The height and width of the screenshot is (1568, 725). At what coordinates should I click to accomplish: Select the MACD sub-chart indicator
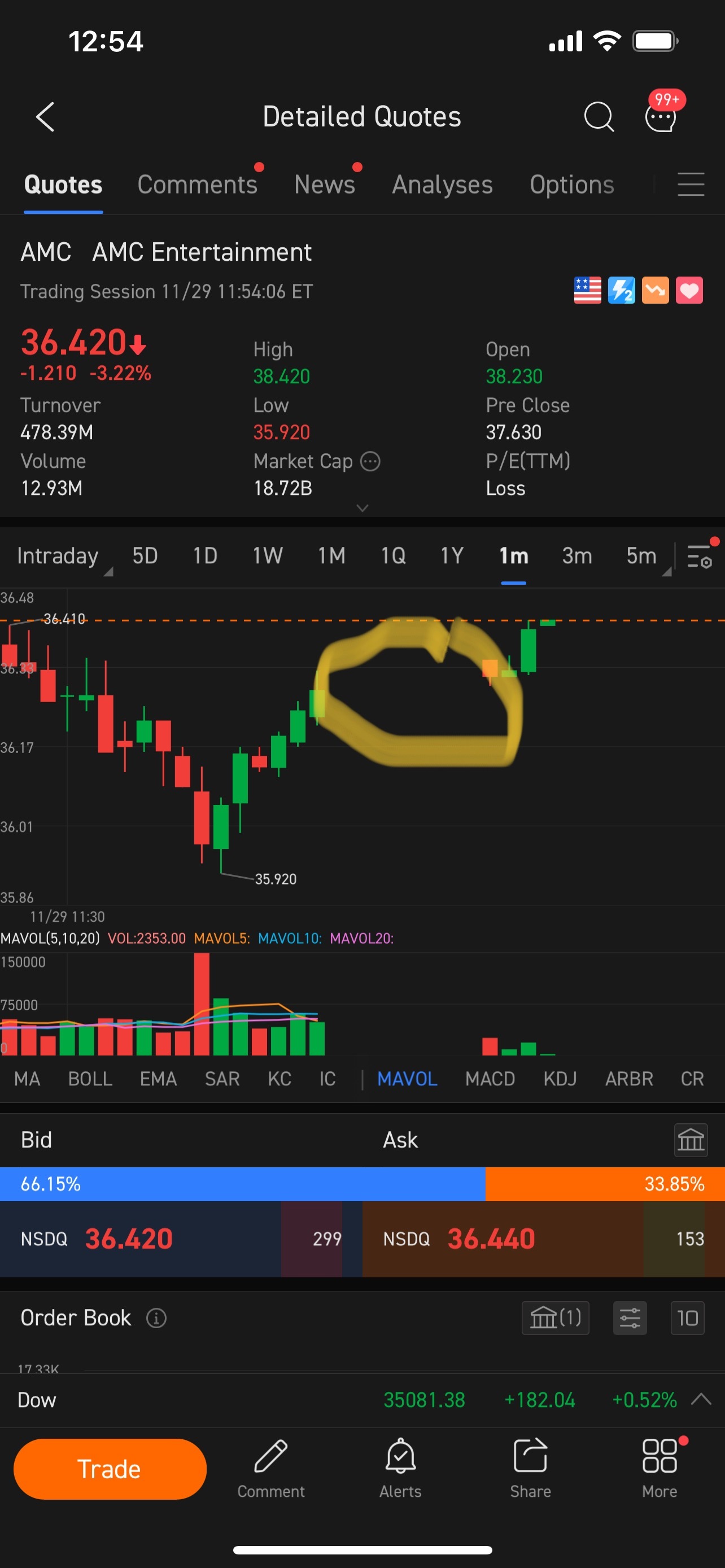490,1079
